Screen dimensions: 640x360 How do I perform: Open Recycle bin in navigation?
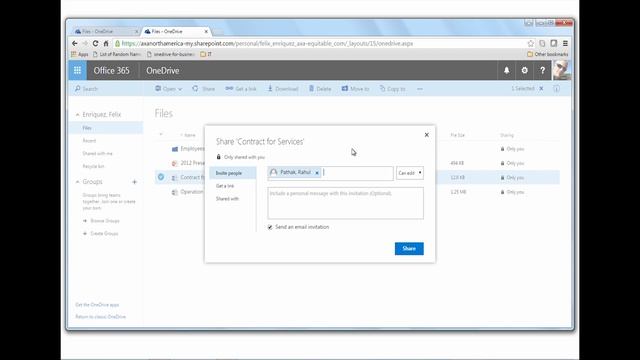pyautogui.click(x=93, y=166)
